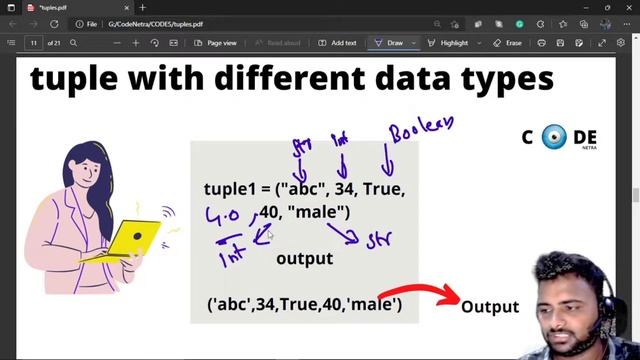Click the 'of 21' page count text
The width and height of the screenshot is (640, 360).
[54, 43]
